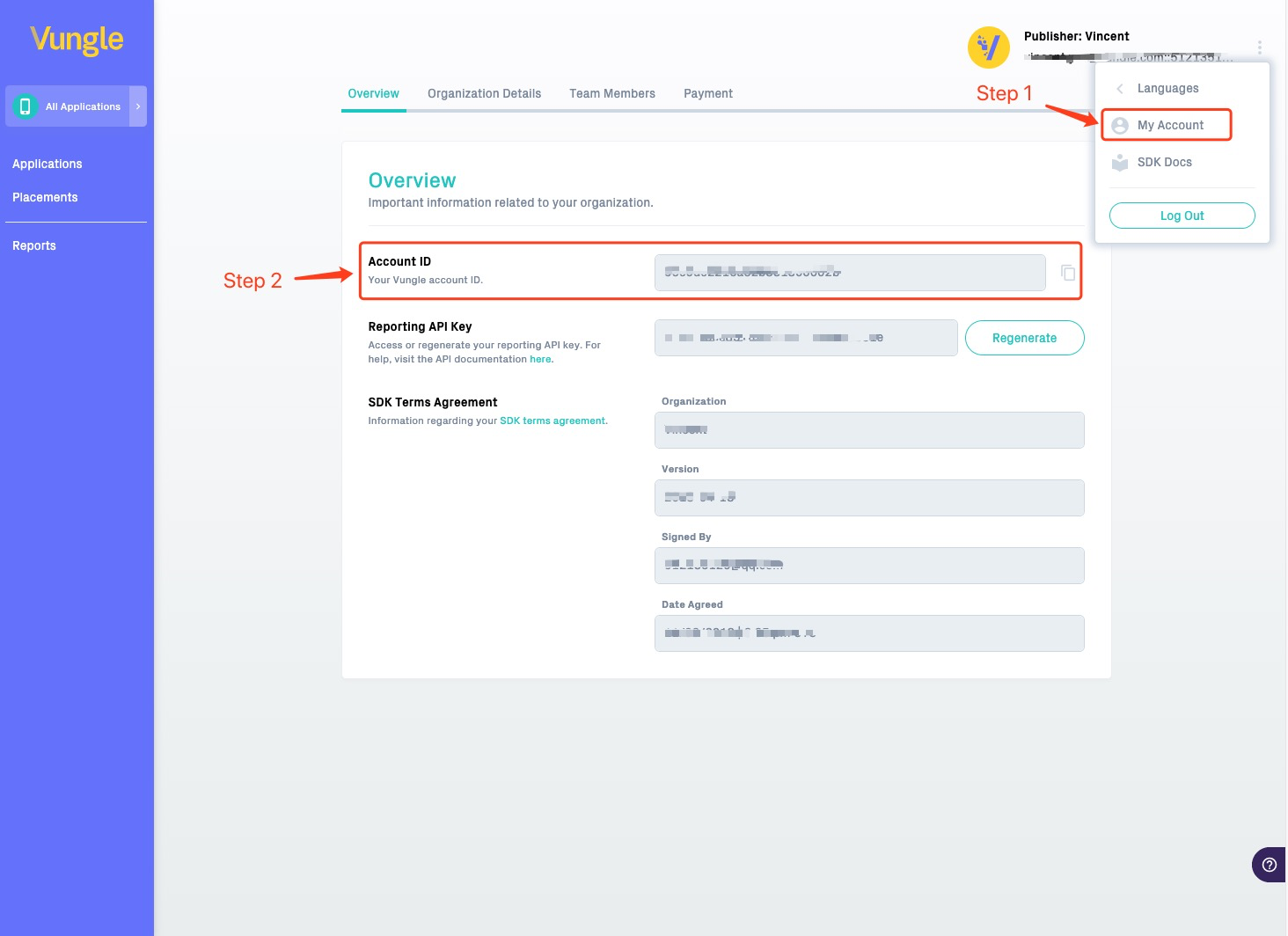Click the three-dot menu beside Publisher name
The height and width of the screenshot is (936, 1288).
pyautogui.click(x=1260, y=48)
